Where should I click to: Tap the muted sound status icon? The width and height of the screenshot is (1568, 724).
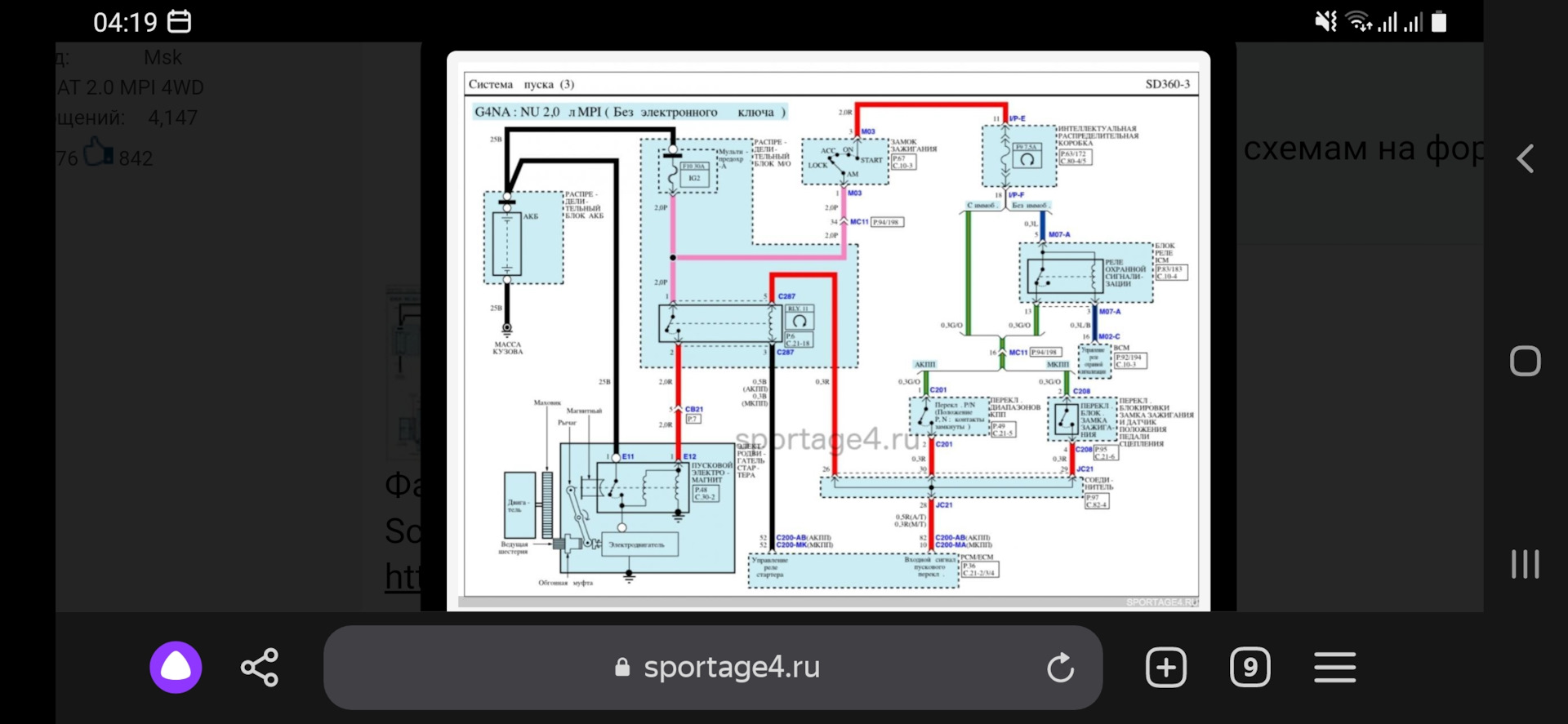point(1325,22)
